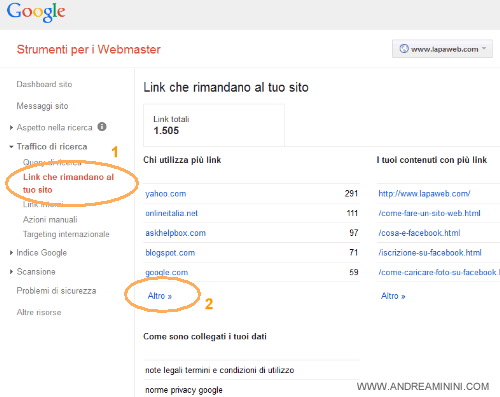This screenshot has width=500, height=397.
Task: Click the Link che rimandano al tuo sito title
Action: click(x=226, y=87)
